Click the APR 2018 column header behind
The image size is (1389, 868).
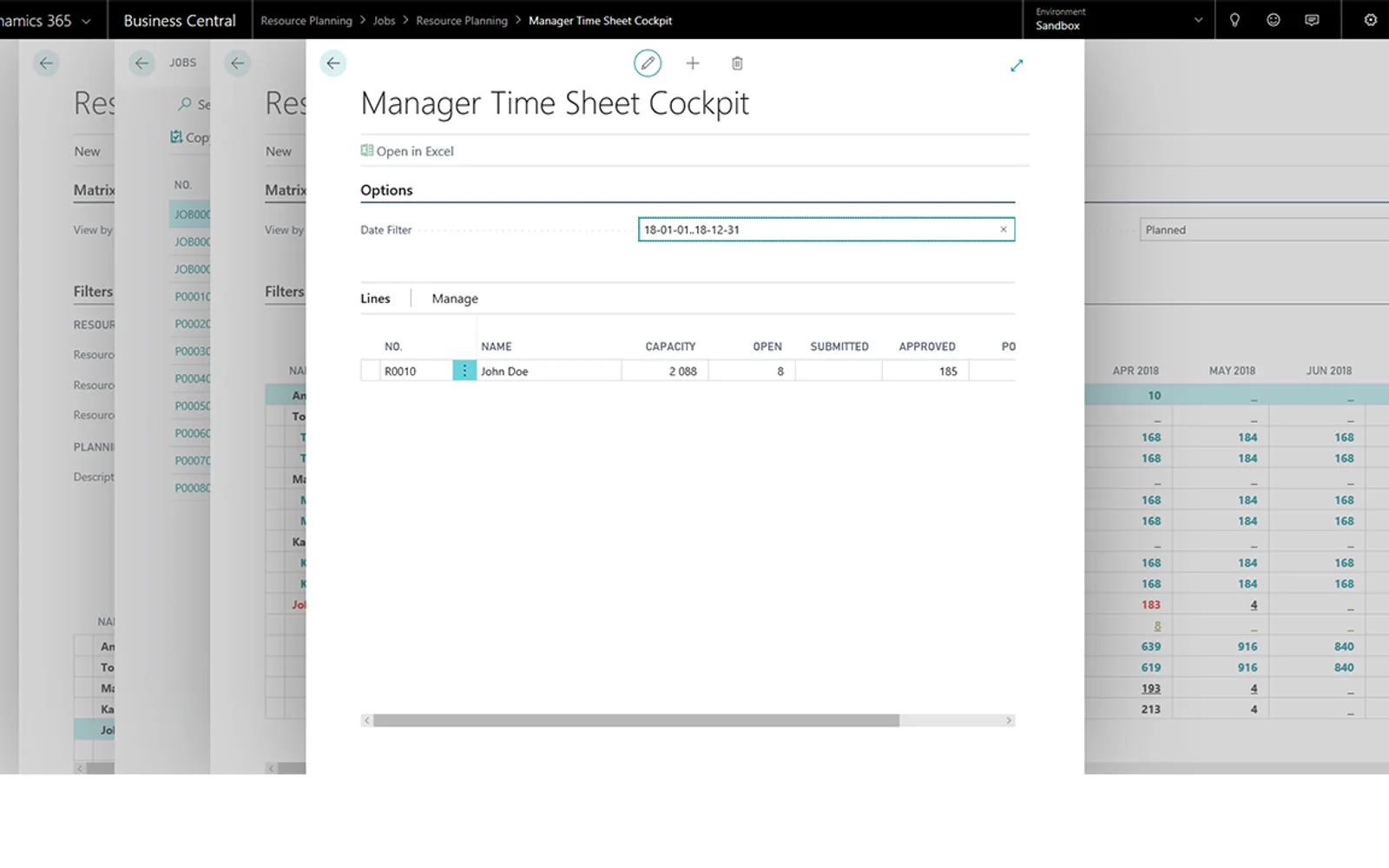[x=1136, y=371]
